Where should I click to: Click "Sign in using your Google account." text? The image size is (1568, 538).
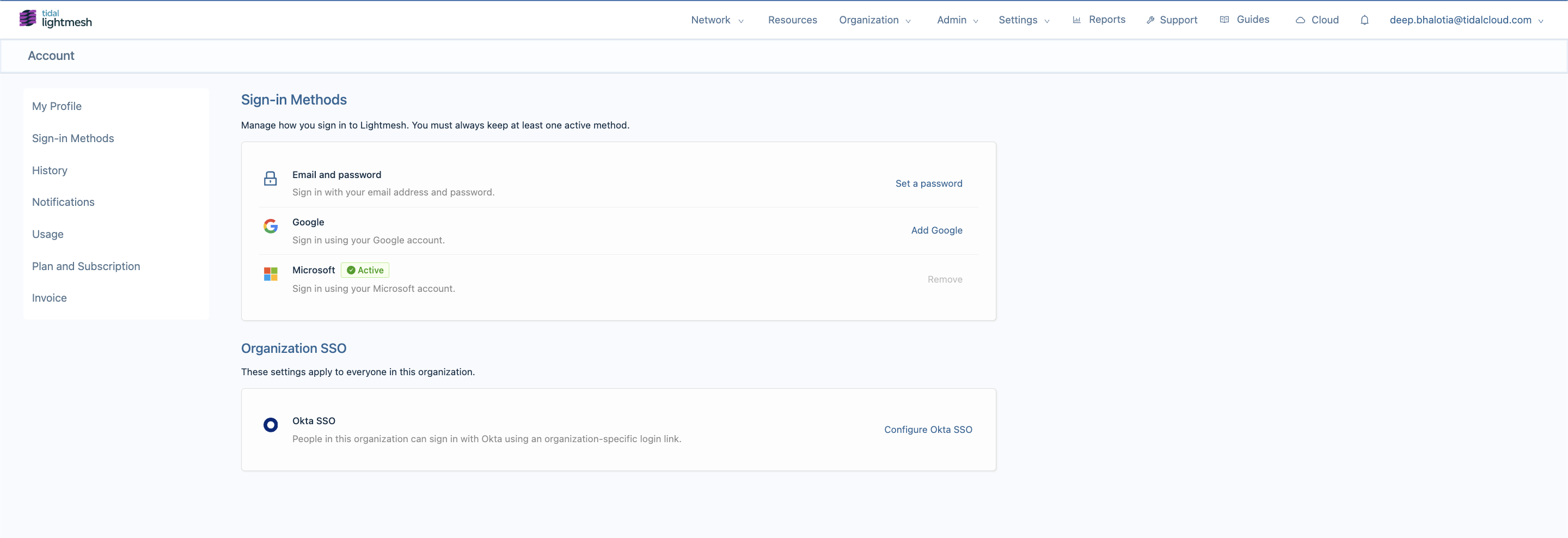pyautogui.click(x=368, y=240)
